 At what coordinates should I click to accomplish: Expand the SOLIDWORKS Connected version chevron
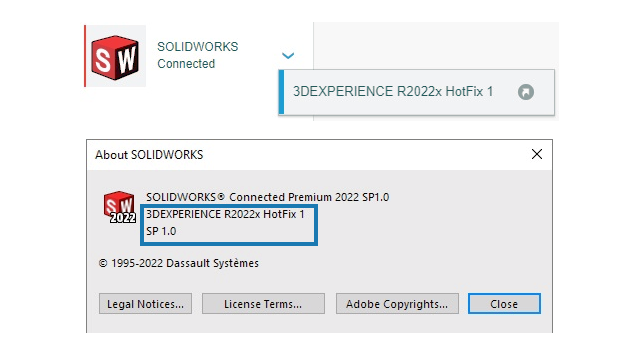point(288,56)
